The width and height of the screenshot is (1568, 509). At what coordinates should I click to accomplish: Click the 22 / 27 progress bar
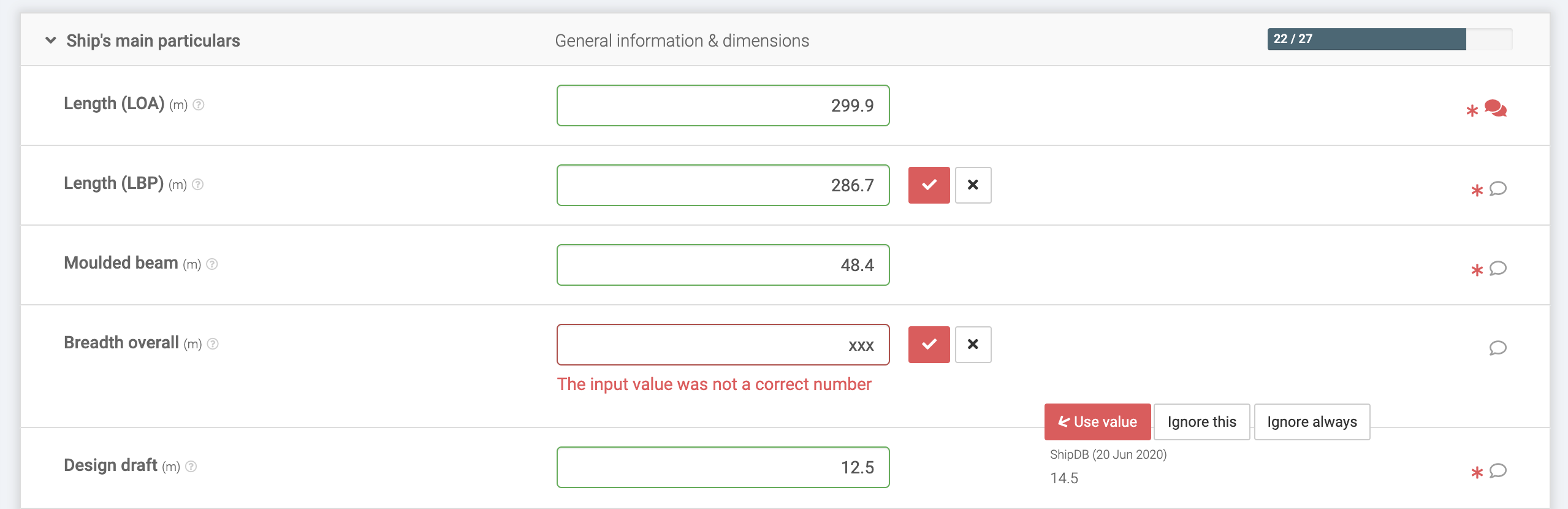(1389, 39)
